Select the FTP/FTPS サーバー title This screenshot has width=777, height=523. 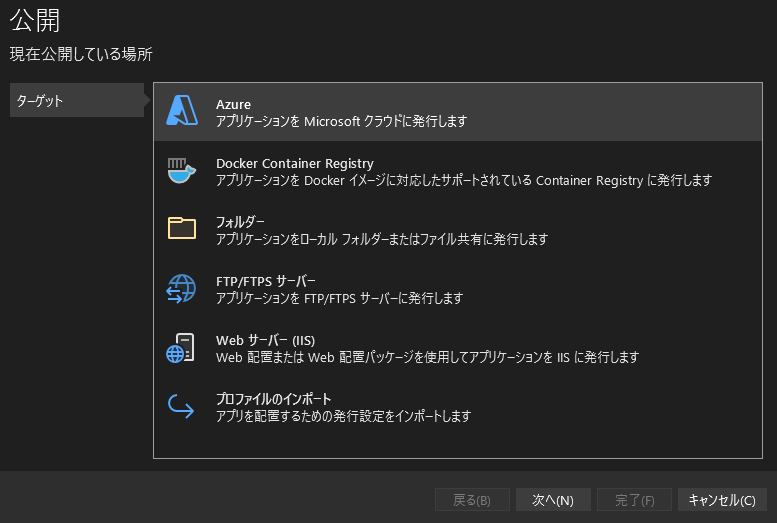click(x=265, y=281)
